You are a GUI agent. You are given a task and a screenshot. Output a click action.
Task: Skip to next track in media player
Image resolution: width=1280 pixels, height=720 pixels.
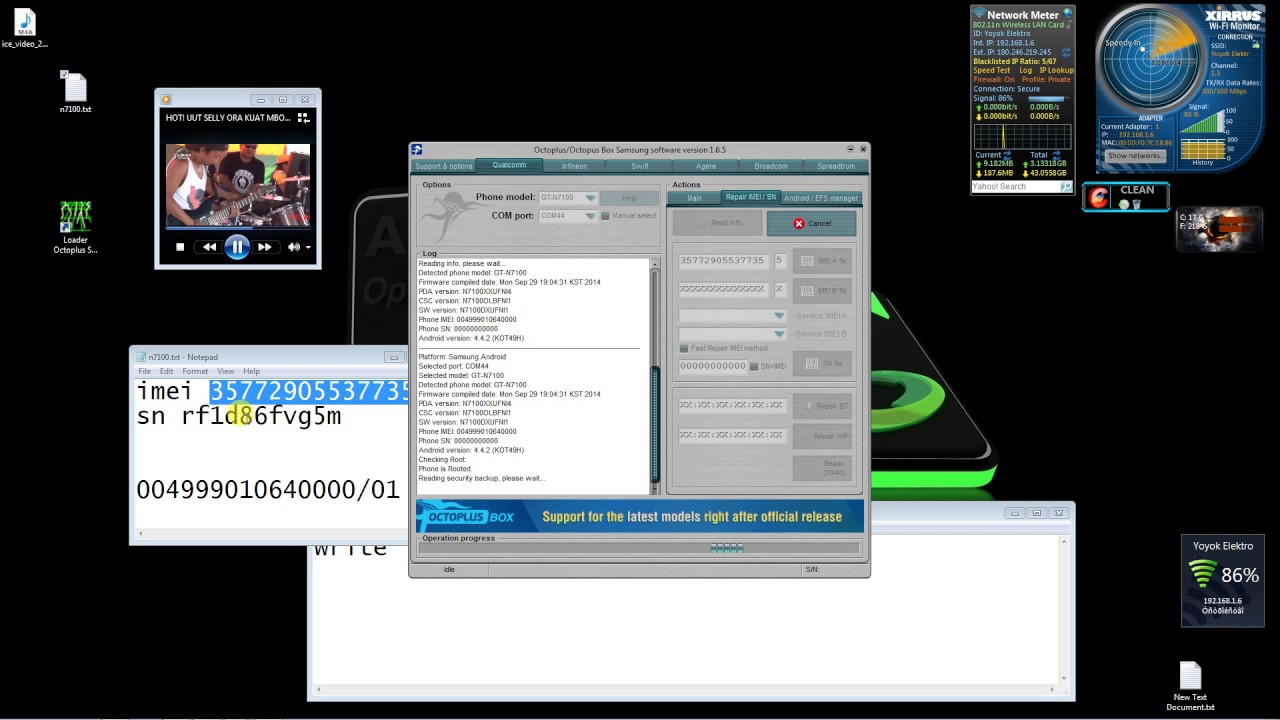265,247
